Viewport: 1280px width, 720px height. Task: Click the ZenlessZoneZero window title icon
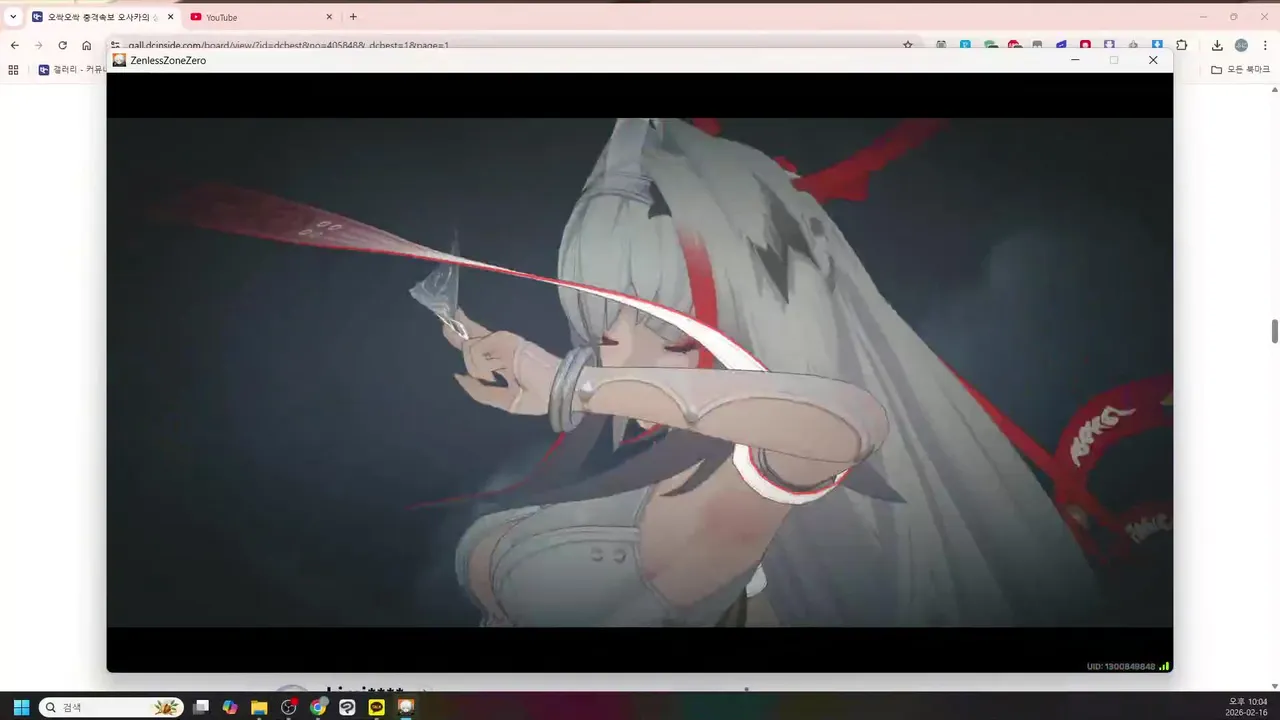pyautogui.click(x=120, y=60)
